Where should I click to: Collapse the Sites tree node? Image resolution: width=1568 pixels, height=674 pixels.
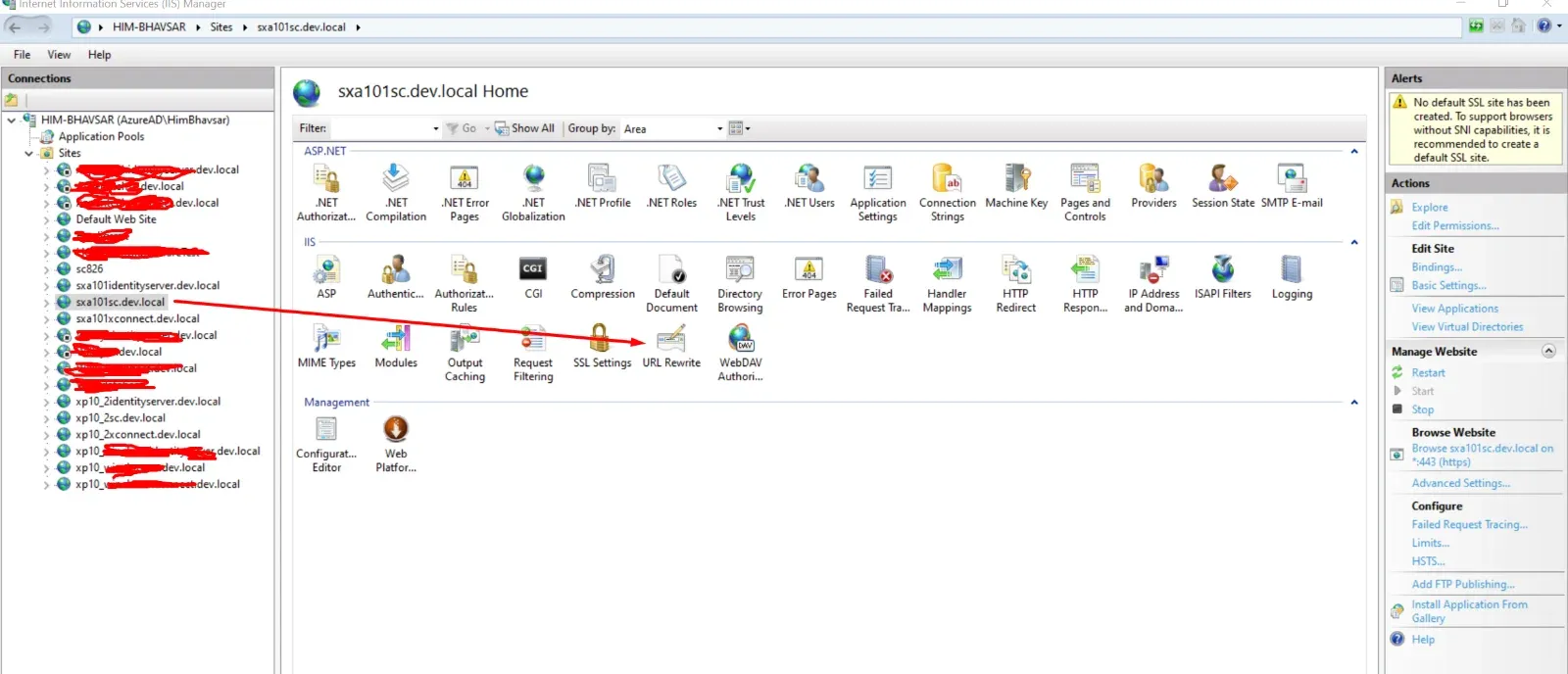[28, 154]
